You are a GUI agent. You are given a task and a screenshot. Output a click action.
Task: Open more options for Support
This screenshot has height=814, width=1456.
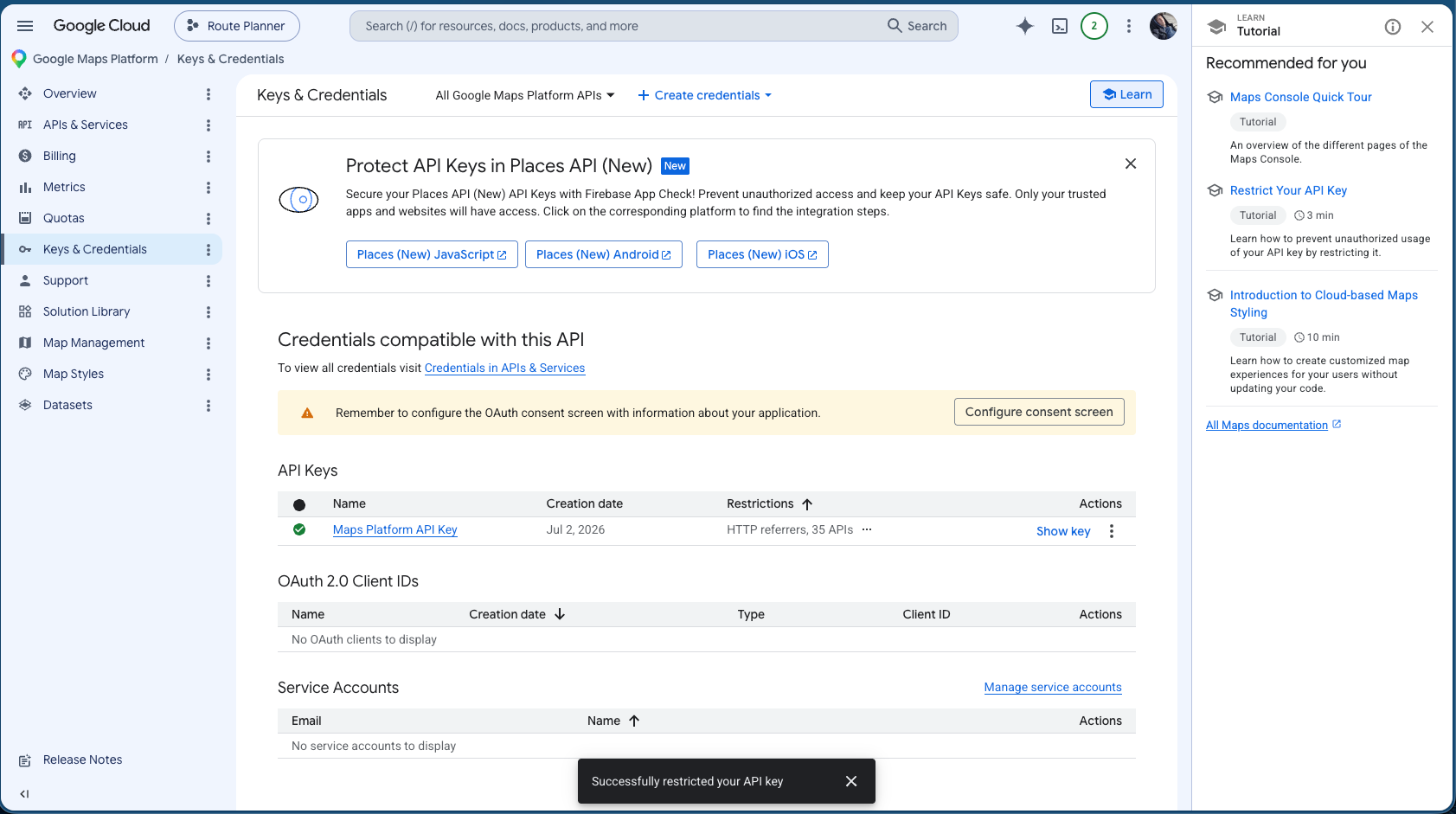(208, 281)
